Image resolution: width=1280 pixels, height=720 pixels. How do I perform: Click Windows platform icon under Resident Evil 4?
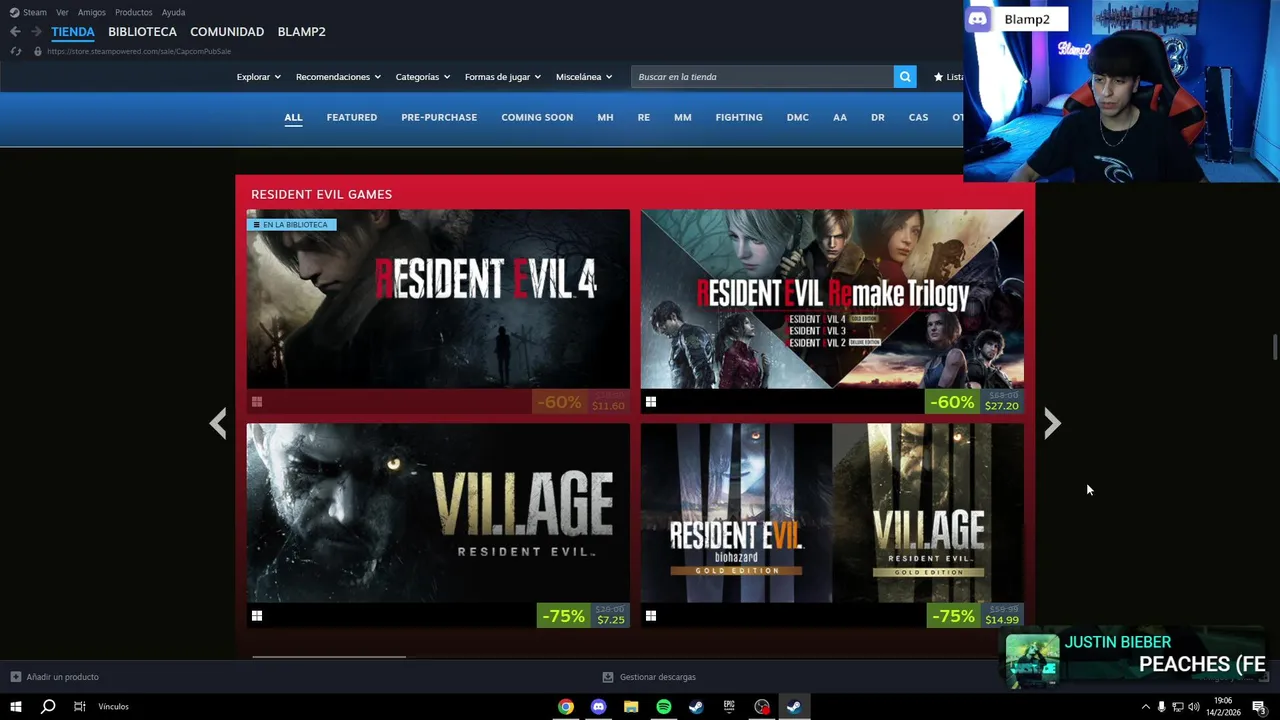(x=257, y=402)
